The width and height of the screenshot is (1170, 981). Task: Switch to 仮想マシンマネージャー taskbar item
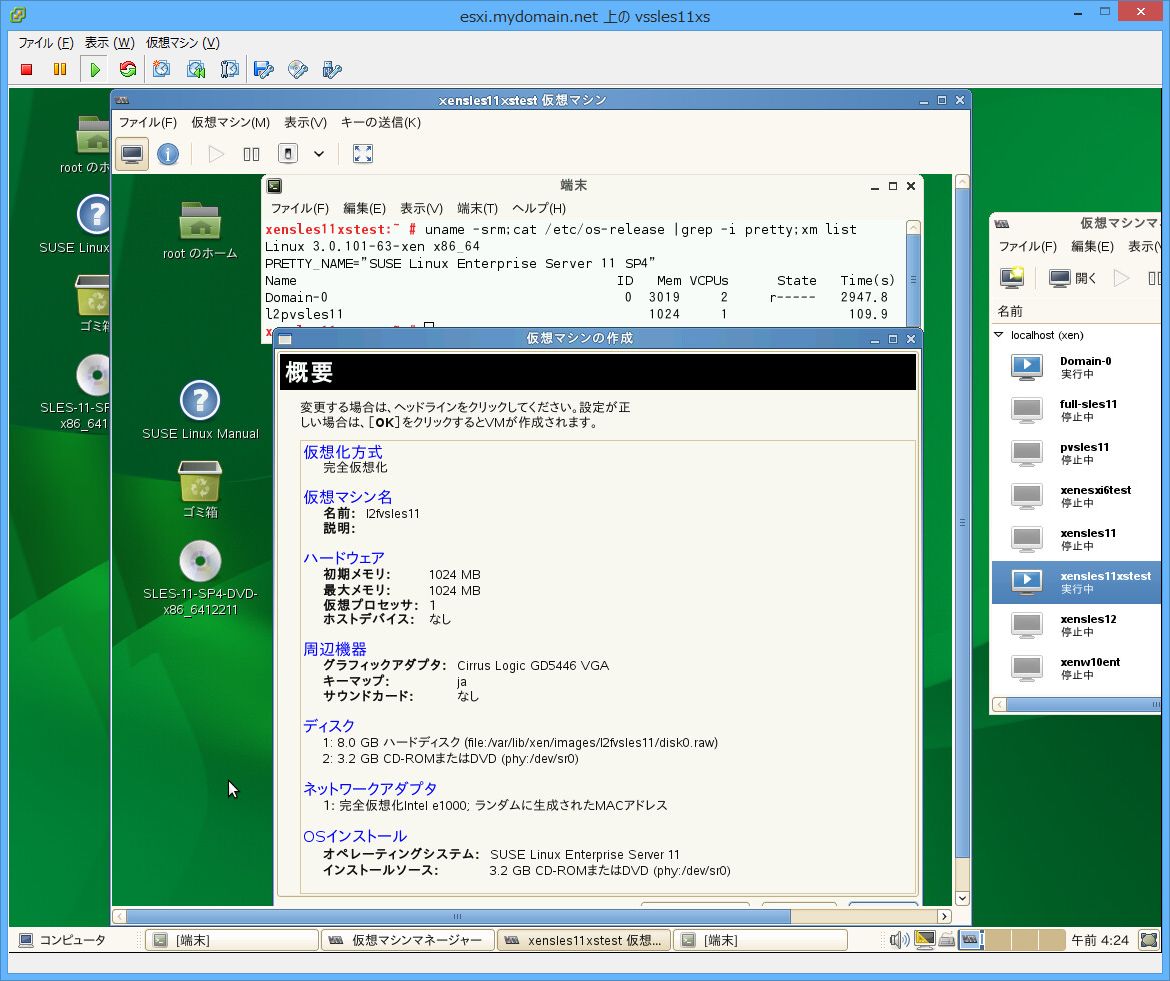pyautogui.click(x=407, y=940)
